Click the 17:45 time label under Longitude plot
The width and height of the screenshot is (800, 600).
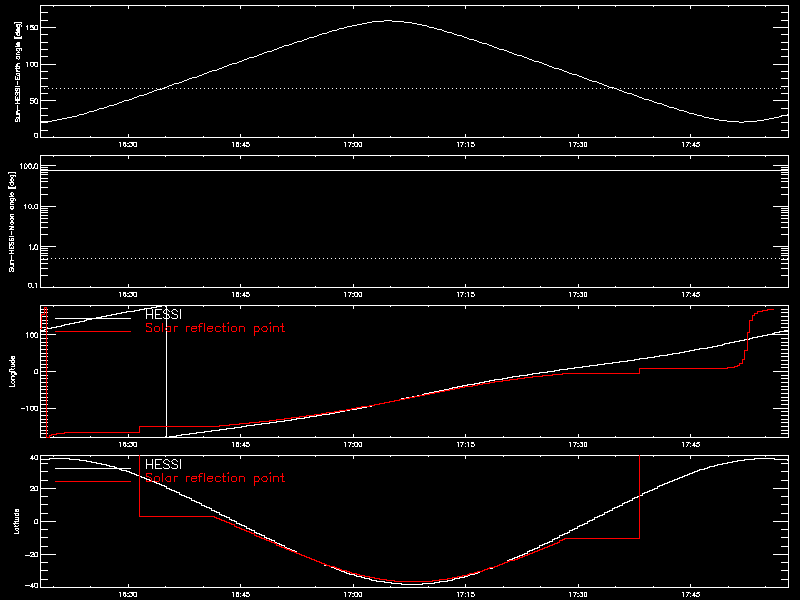(691, 445)
